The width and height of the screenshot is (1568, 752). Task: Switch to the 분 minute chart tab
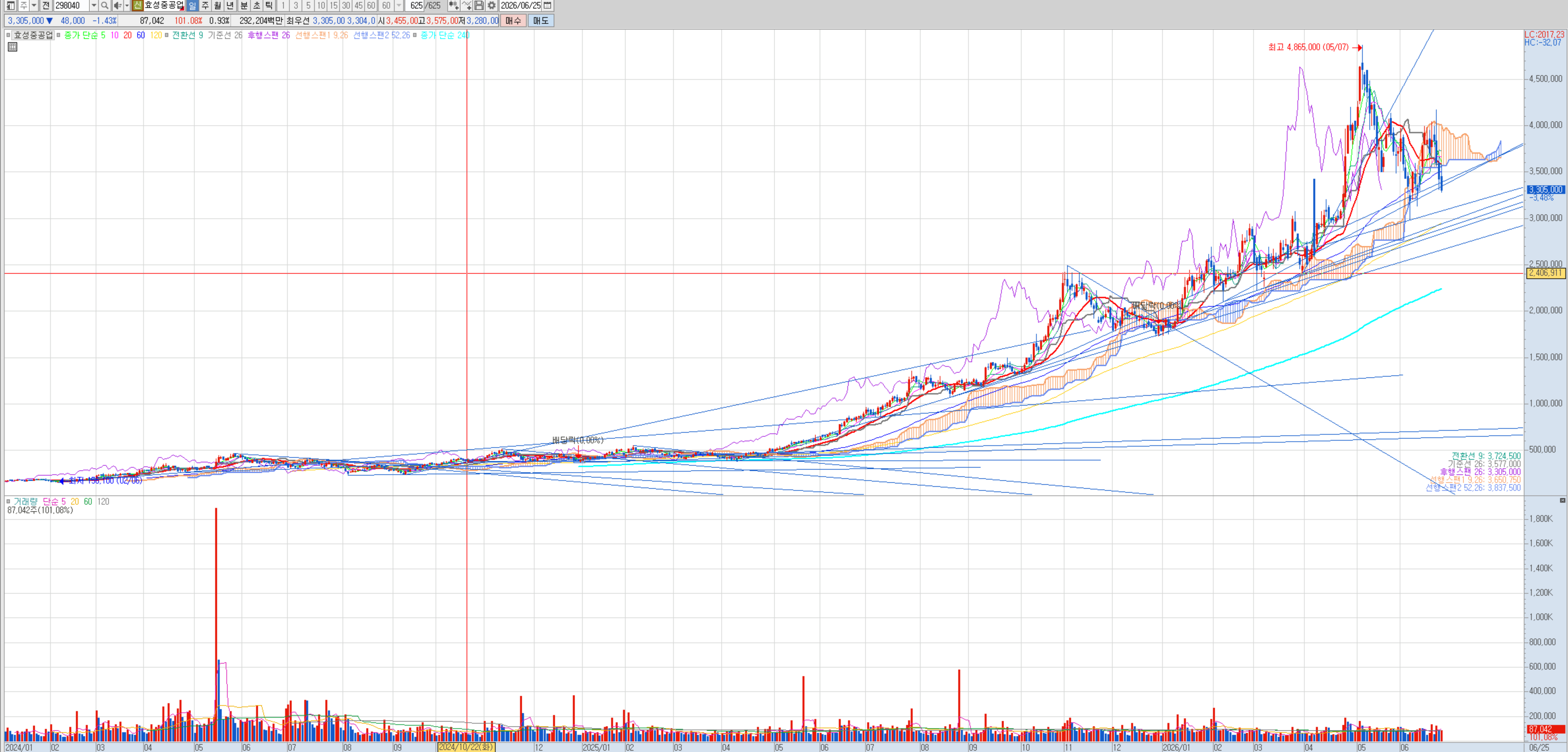pyautogui.click(x=244, y=5)
